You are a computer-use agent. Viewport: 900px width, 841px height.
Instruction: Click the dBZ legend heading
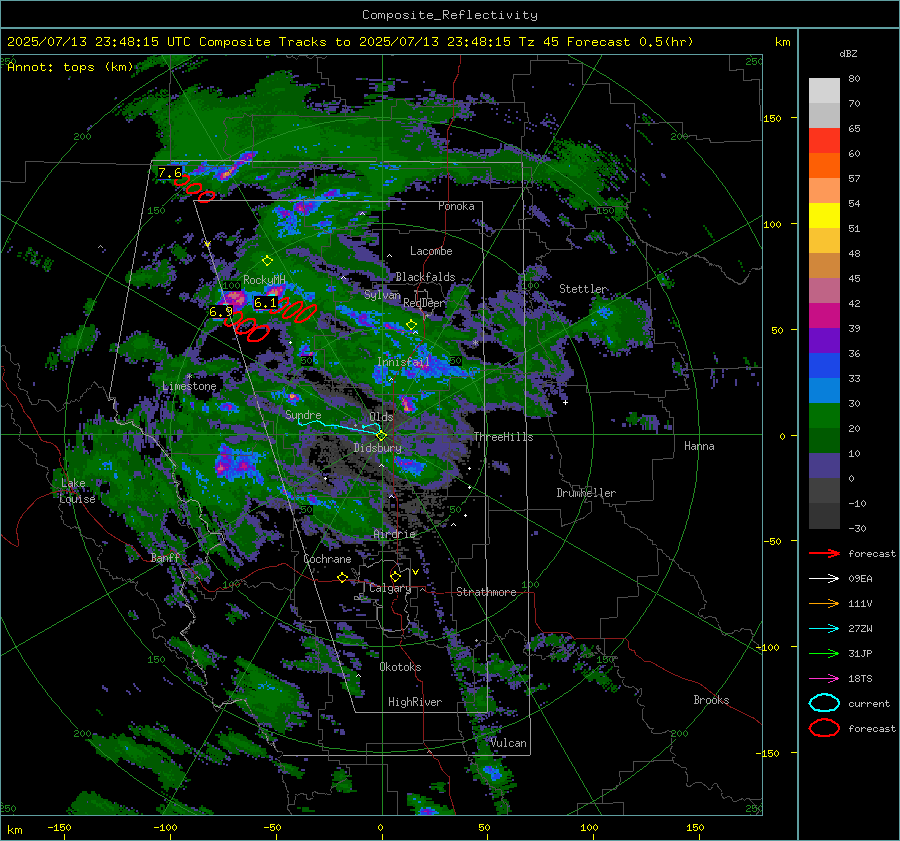pyautogui.click(x=848, y=54)
